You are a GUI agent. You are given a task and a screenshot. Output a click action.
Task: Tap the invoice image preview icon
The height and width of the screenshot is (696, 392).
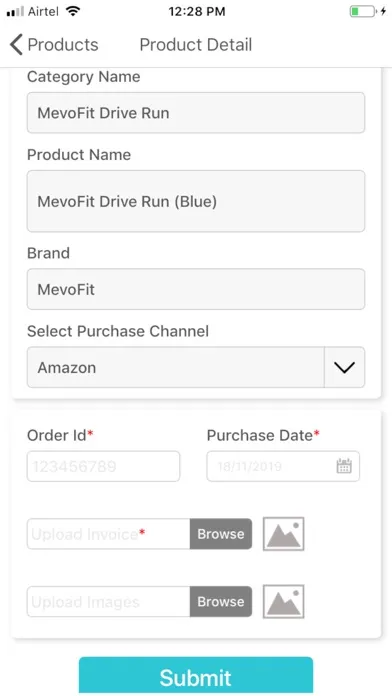tap(283, 534)
